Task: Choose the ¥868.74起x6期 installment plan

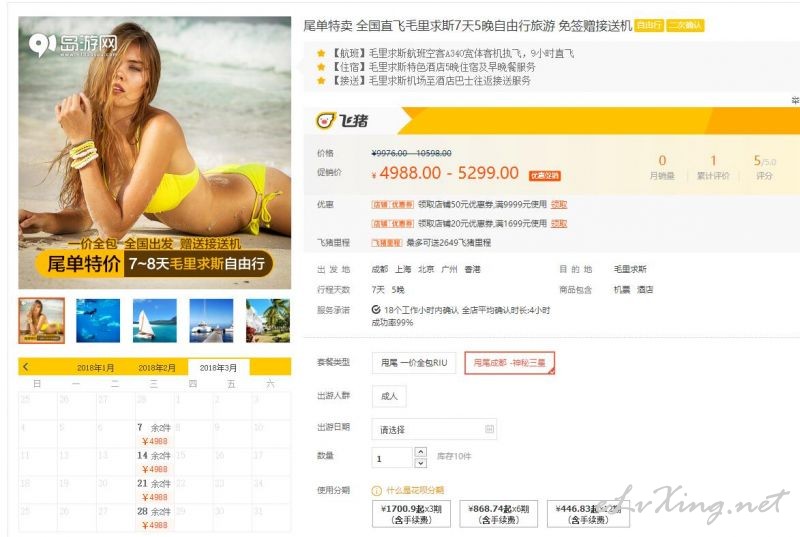Action: tap(498, 514)
